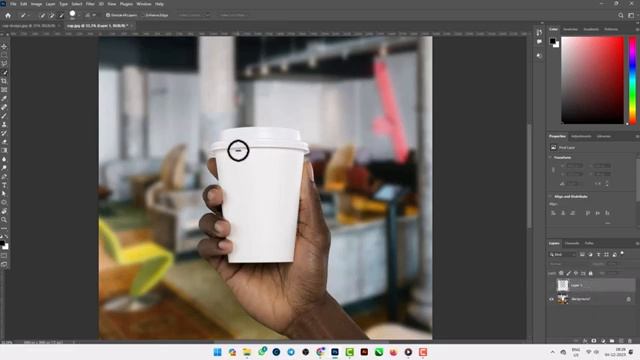Choose Add to Selection mode

click(x=52, y=15)
